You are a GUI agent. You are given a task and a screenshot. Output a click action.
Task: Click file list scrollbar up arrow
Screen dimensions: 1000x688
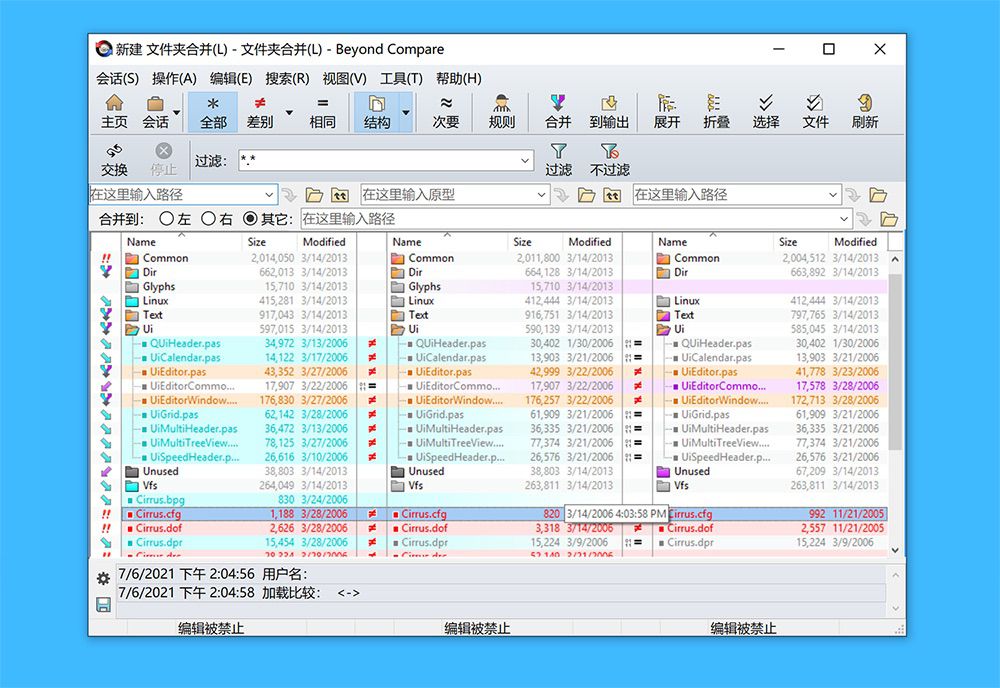895,260
